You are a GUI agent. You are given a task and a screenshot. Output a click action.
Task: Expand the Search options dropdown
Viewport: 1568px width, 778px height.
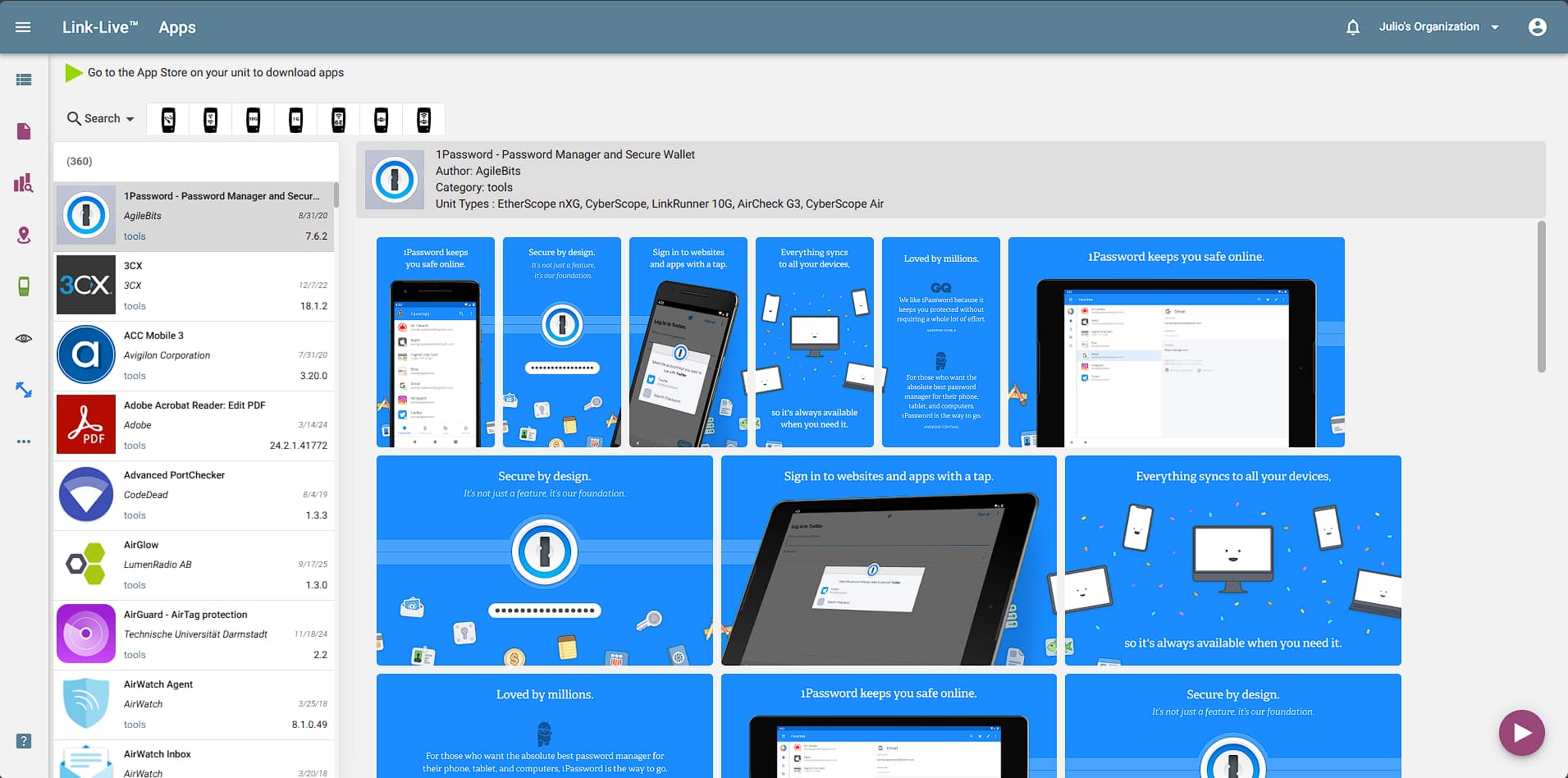click(98, 118)
